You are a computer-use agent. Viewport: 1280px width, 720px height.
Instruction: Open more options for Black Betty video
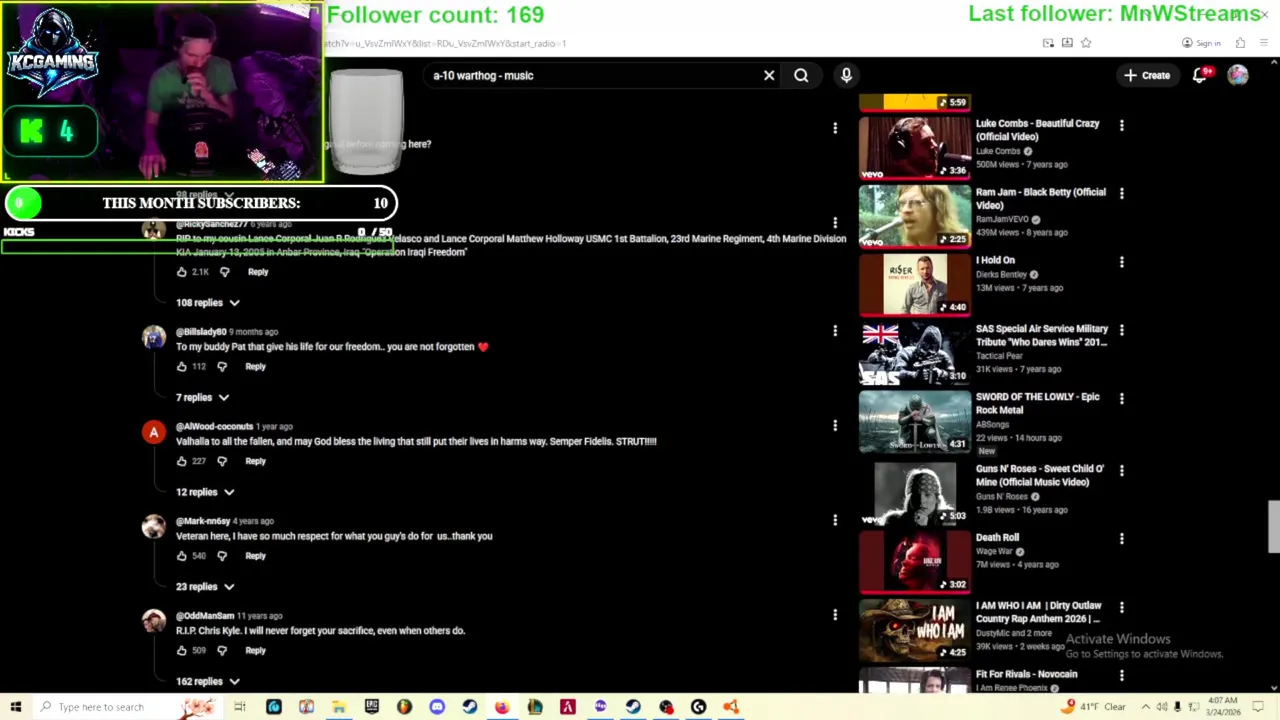1121,193
